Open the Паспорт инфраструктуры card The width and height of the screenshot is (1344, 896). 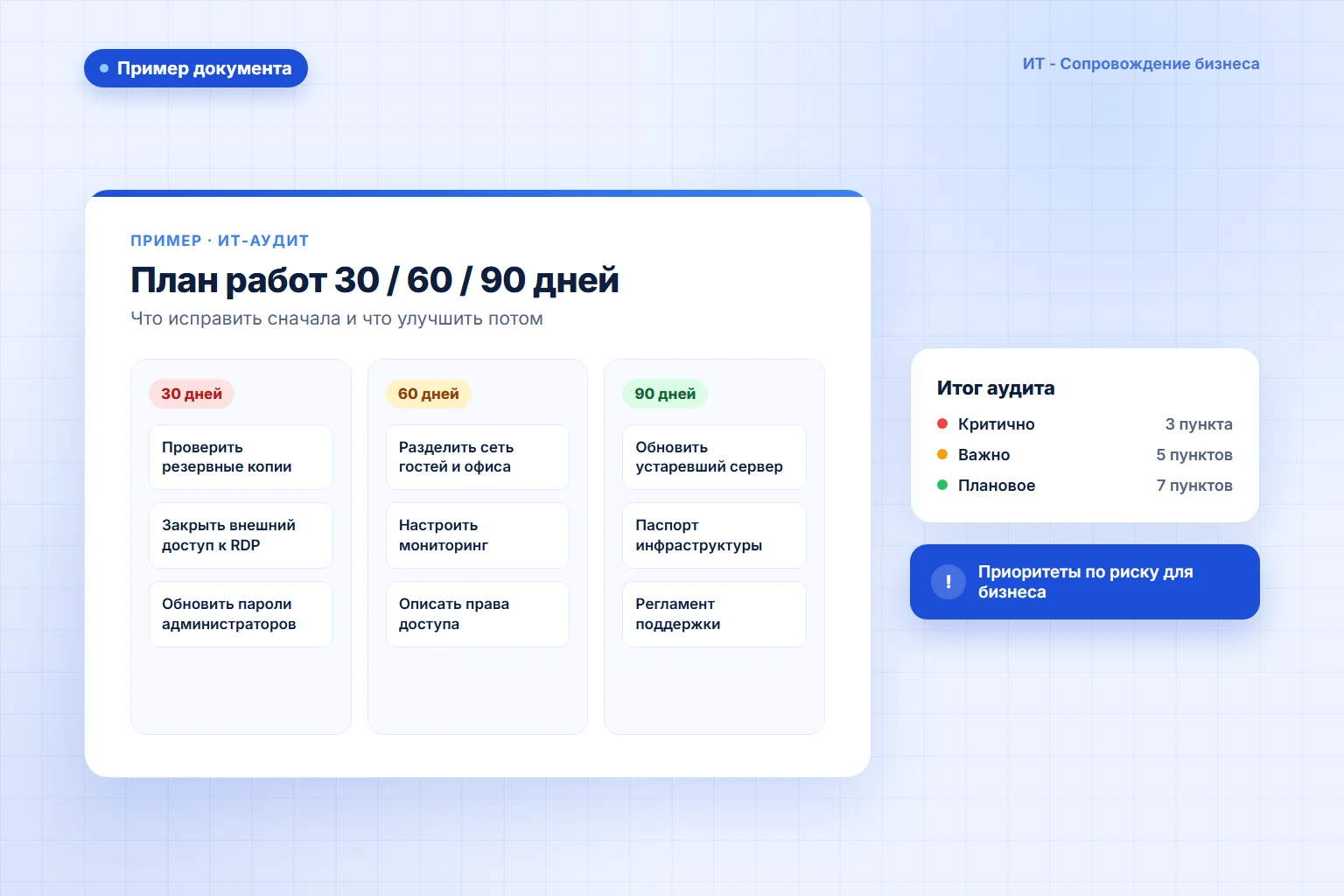(714, 535)
